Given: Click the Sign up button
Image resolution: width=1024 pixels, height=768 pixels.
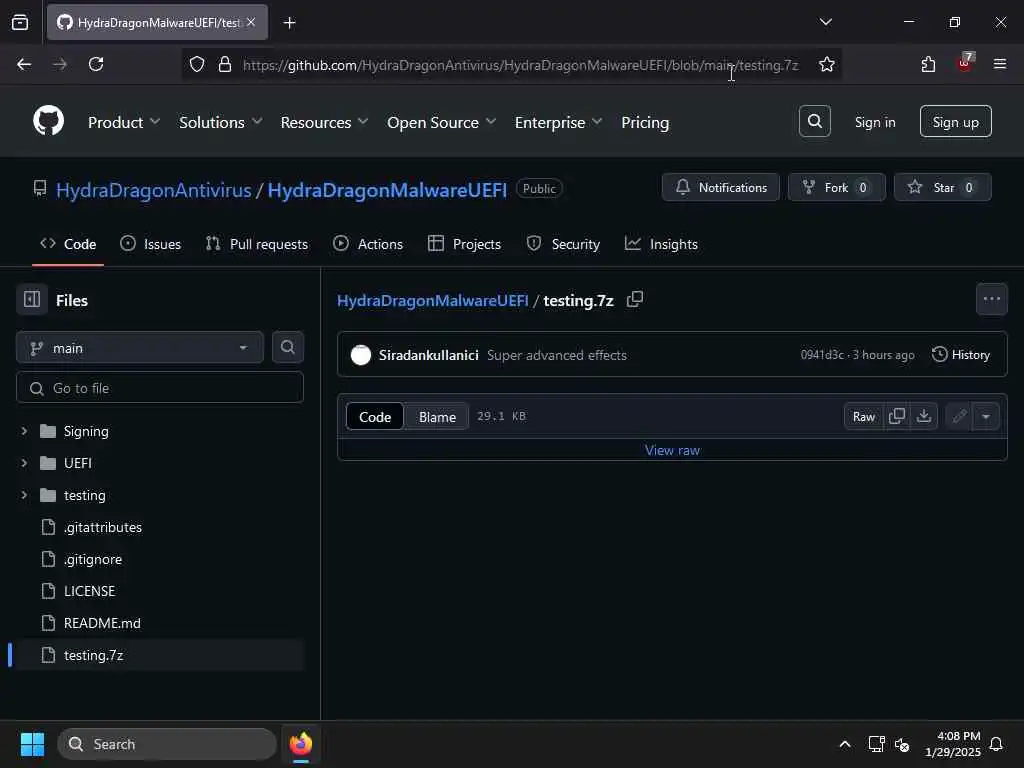Looking at the screenshot, I should pyautogui.click(x=955, y=121).
